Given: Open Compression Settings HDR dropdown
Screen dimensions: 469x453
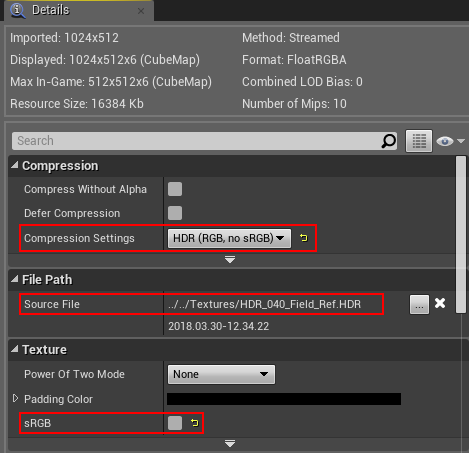Looking at the screenshot, I should pyautogui.click(x=229, y=238).
